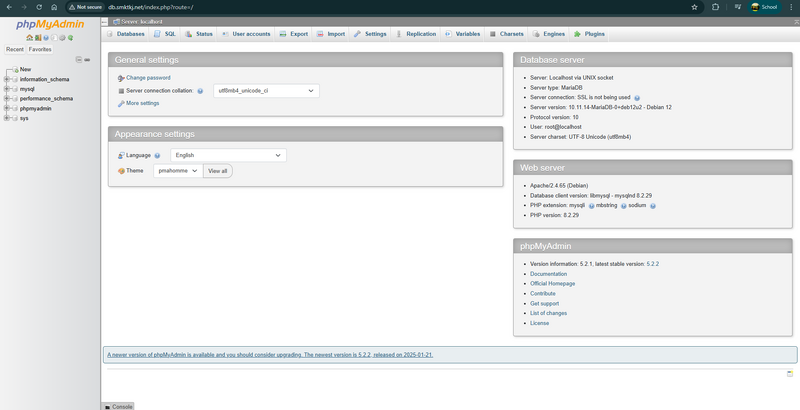
Task: Expand the information_schema database tree
Action: coord(7,79)
